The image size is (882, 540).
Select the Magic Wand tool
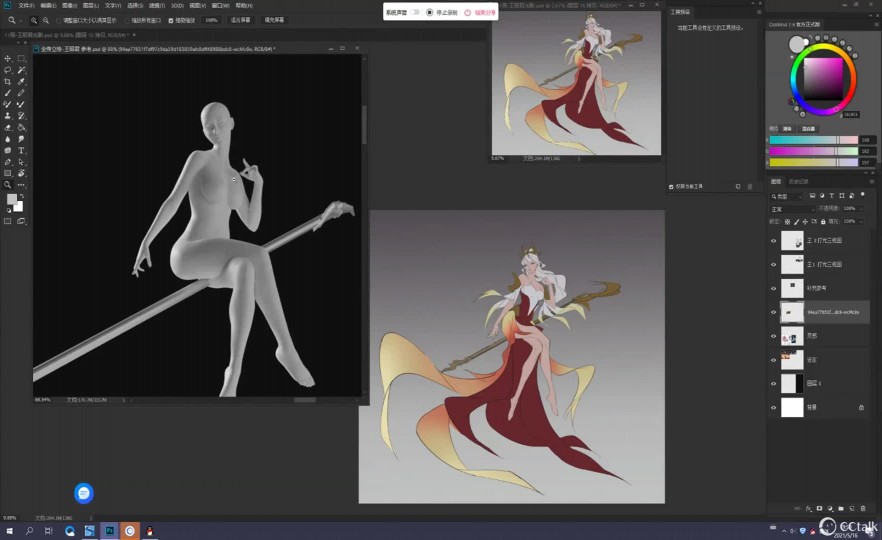[21, 70]
